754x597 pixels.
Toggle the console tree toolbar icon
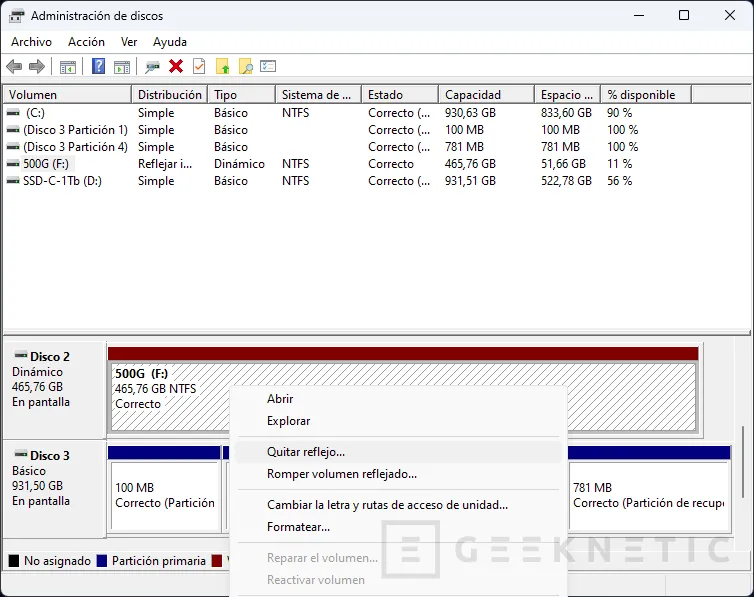tap(68, 67)
